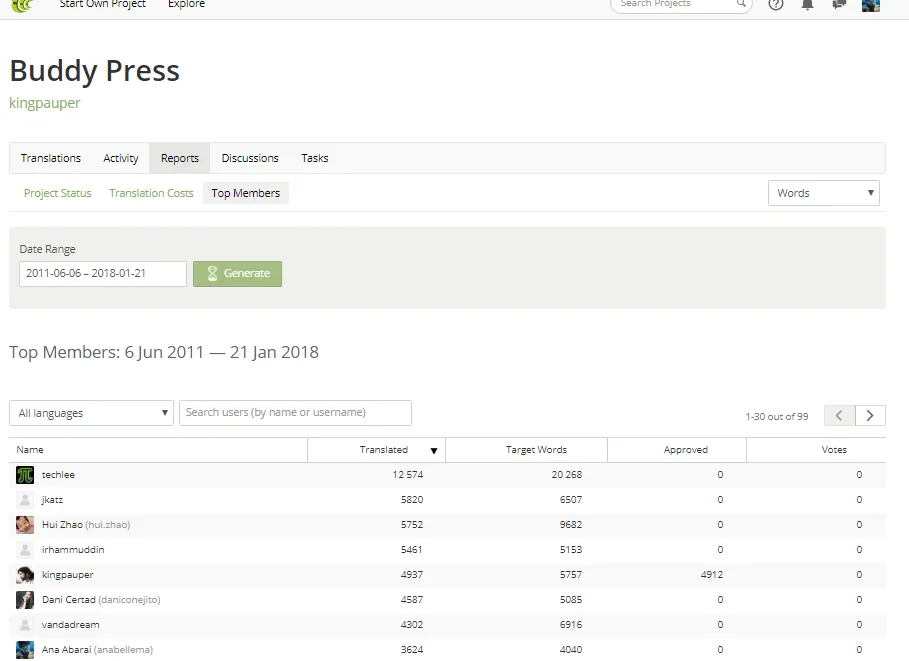909x661 pixels.
Task: Click the jkatz member name
Action: 52,500
